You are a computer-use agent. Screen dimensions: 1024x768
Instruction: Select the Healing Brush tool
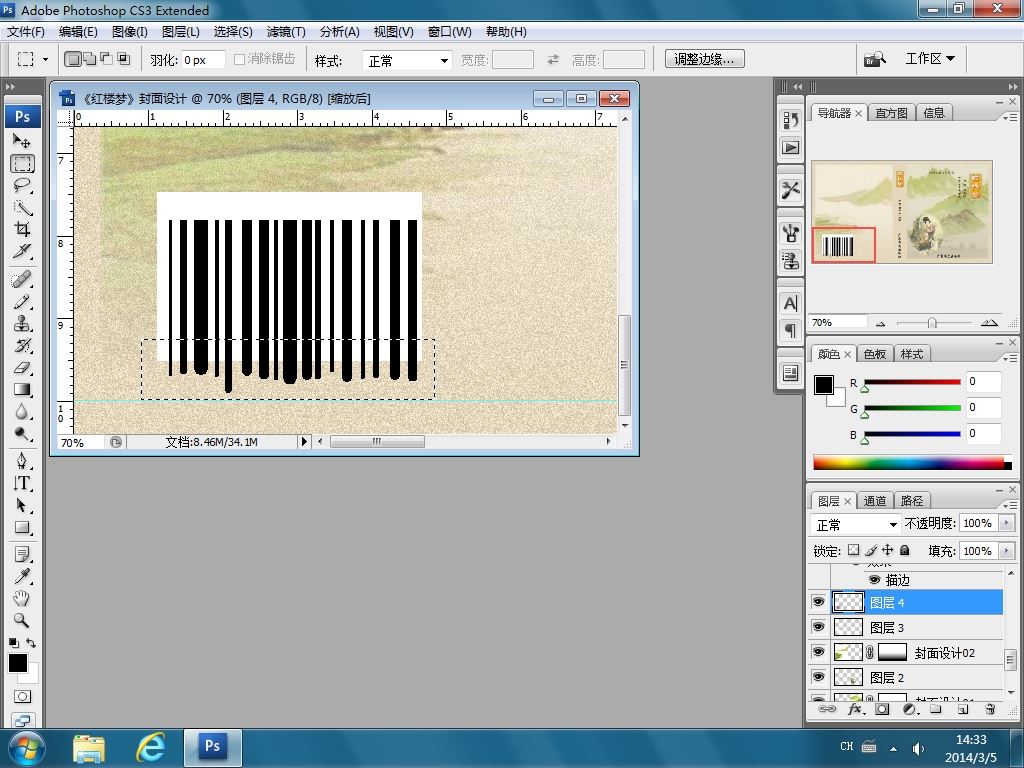[x=22, y=280]
